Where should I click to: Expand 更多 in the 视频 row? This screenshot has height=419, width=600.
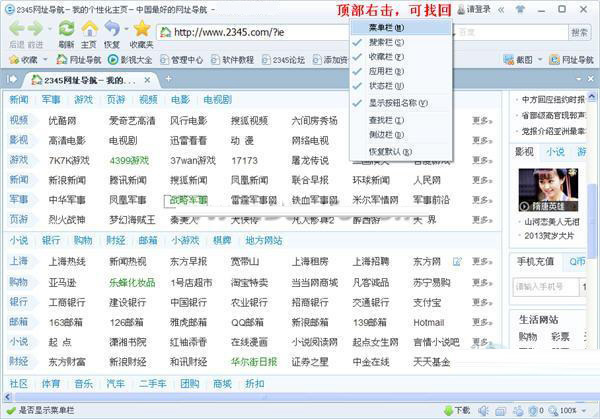[482, 121]
